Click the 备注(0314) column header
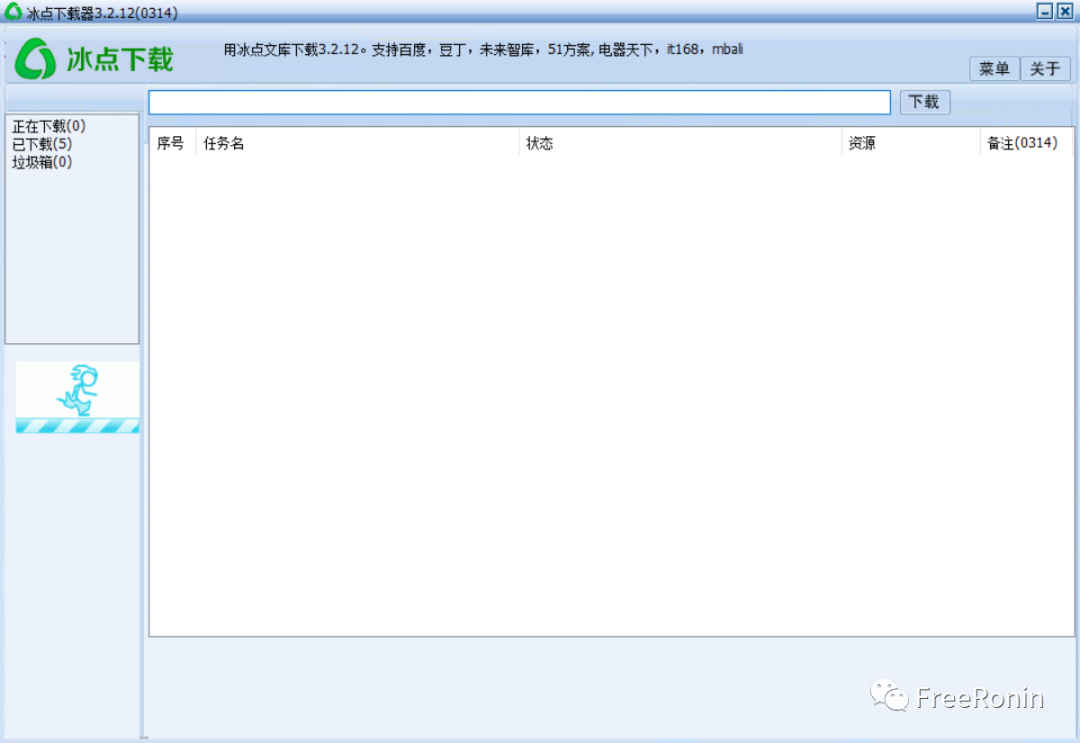 [1026, 143]
